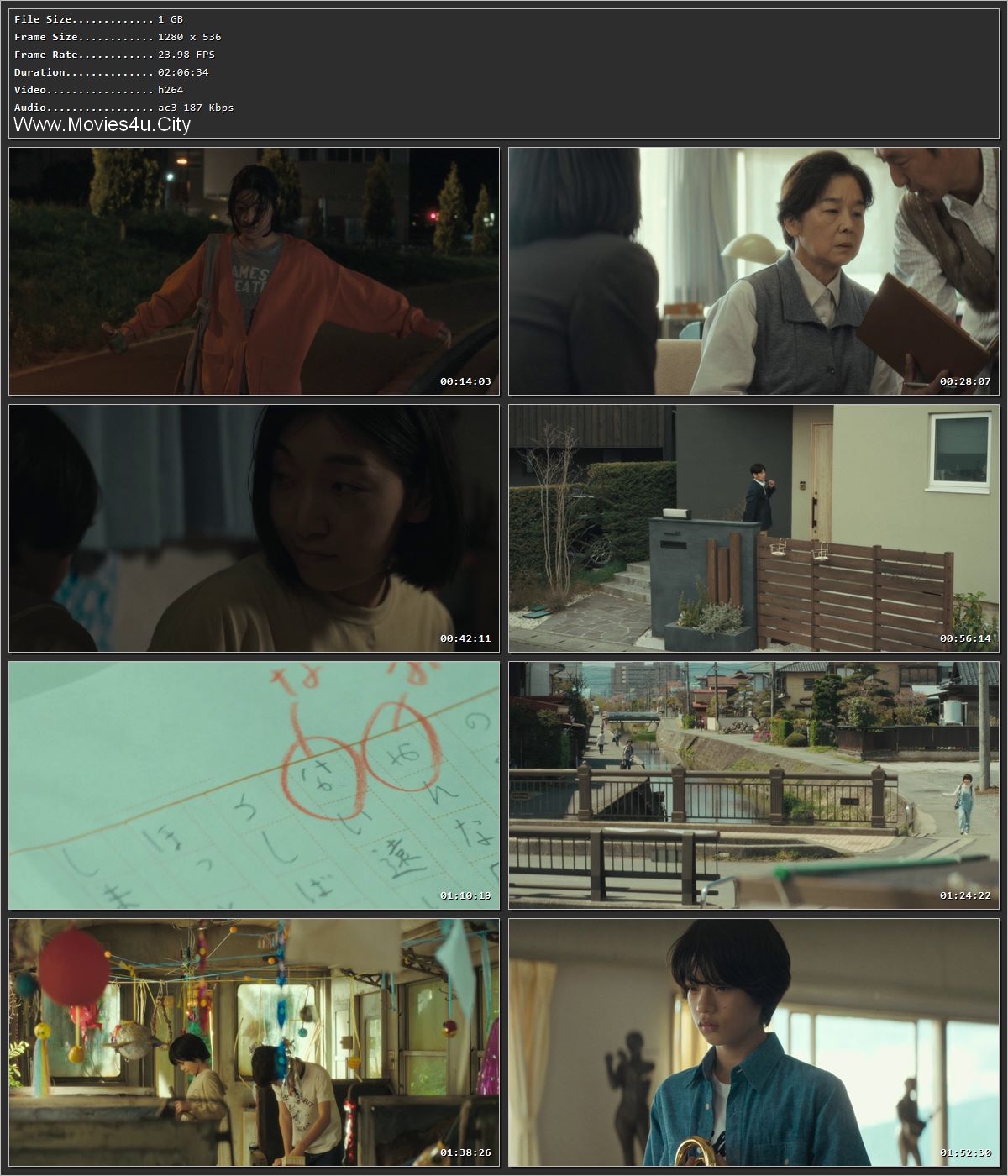Open the Www.Movies4u.City link
The height and width of the screenshot is (1176, 1008).
click(x=101, y=124)
